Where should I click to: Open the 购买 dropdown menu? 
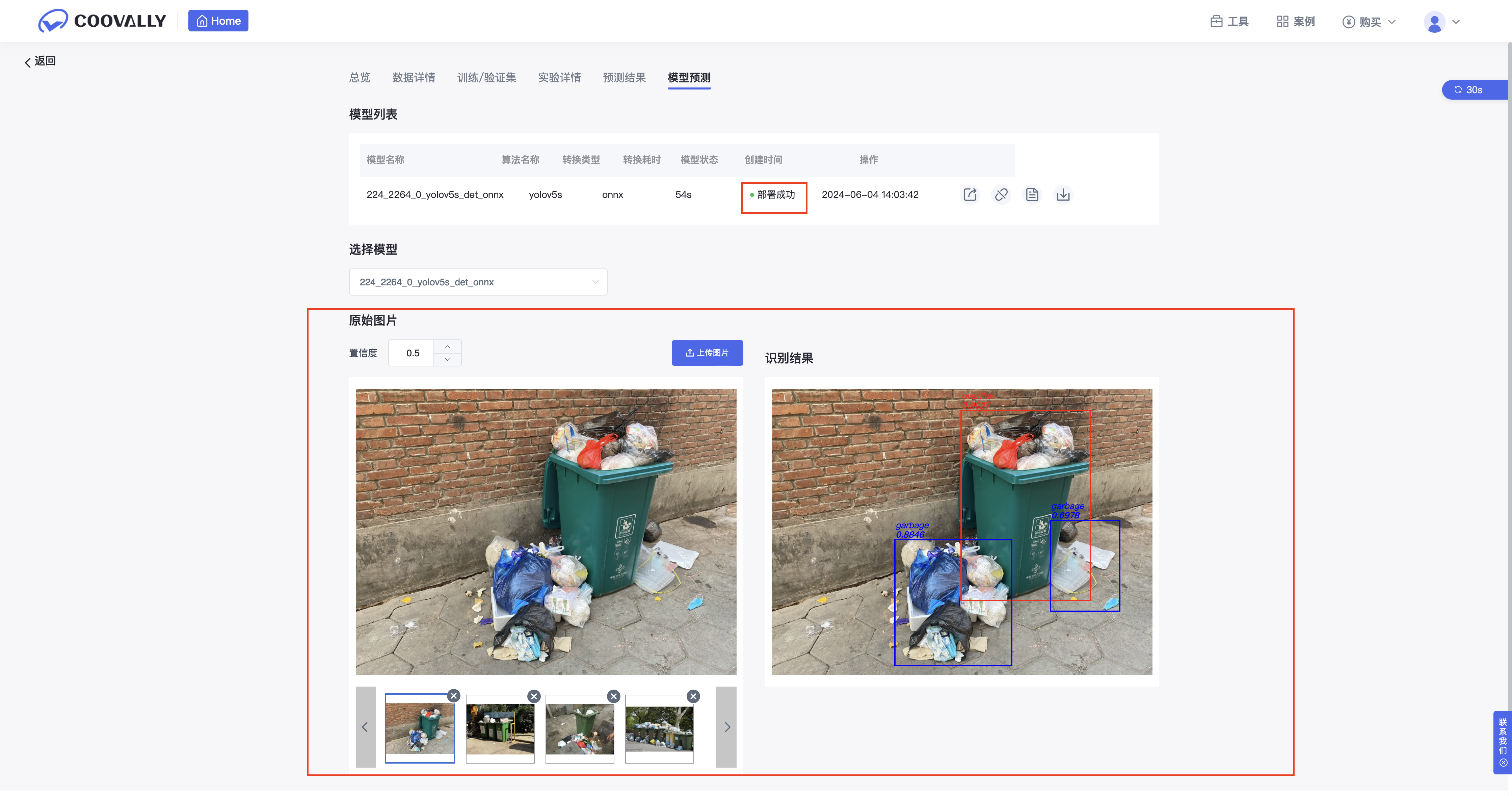[x=1369, y=22]
